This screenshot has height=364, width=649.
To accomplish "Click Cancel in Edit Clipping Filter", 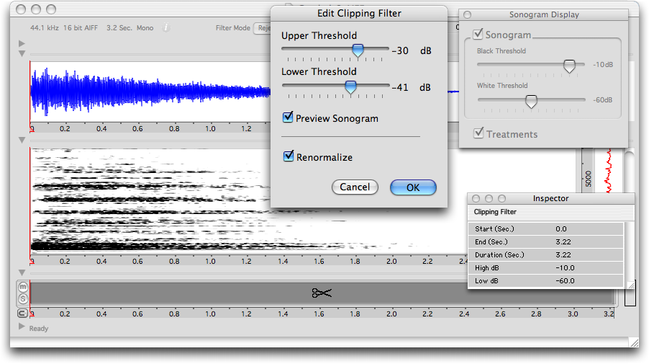I will 355,187.
